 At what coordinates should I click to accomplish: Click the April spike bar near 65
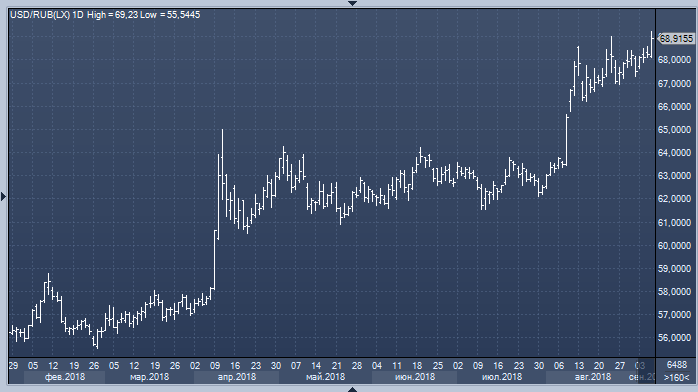coord(223,165)
